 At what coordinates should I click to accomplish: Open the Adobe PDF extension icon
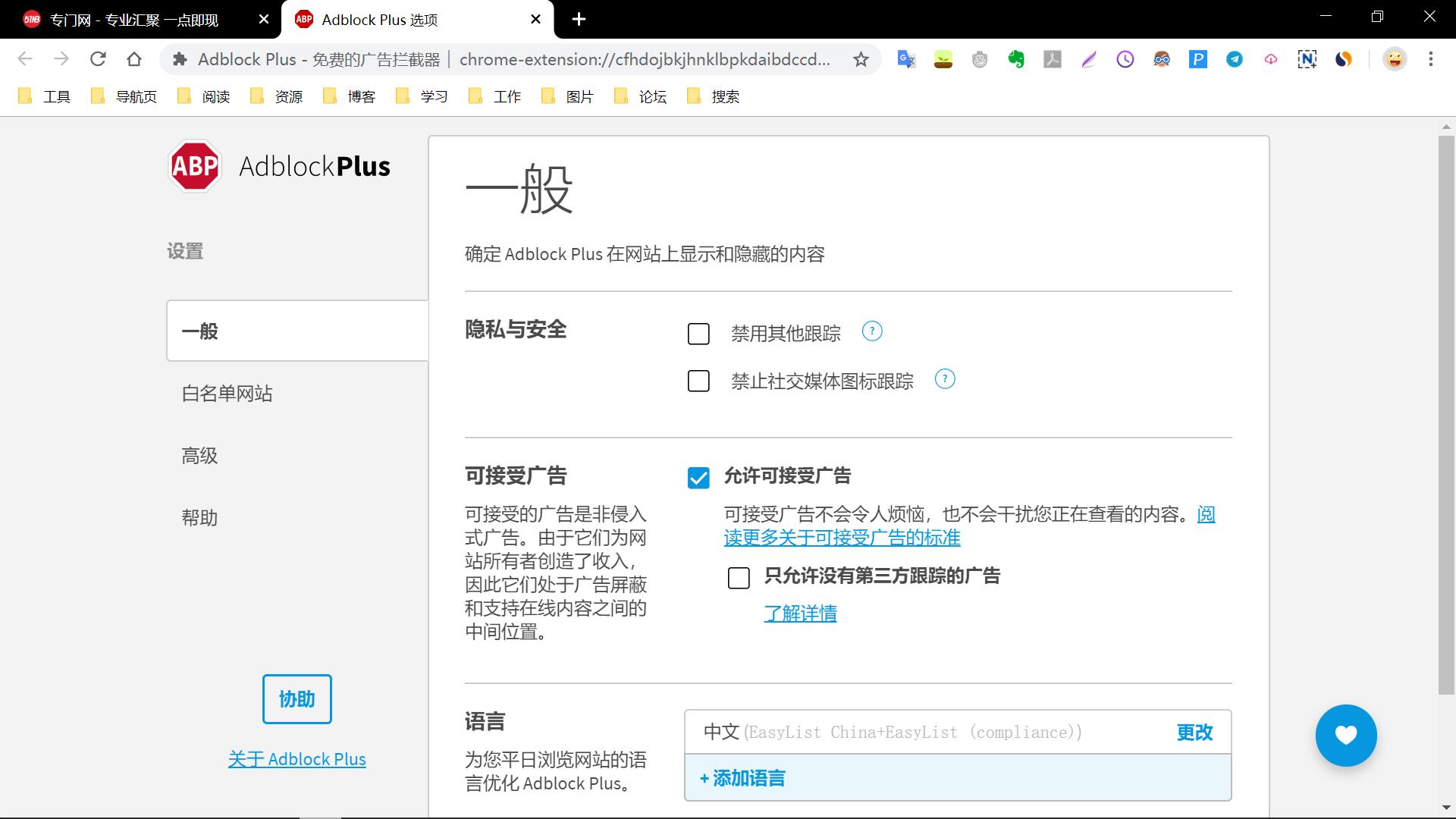click(1053, 59)
